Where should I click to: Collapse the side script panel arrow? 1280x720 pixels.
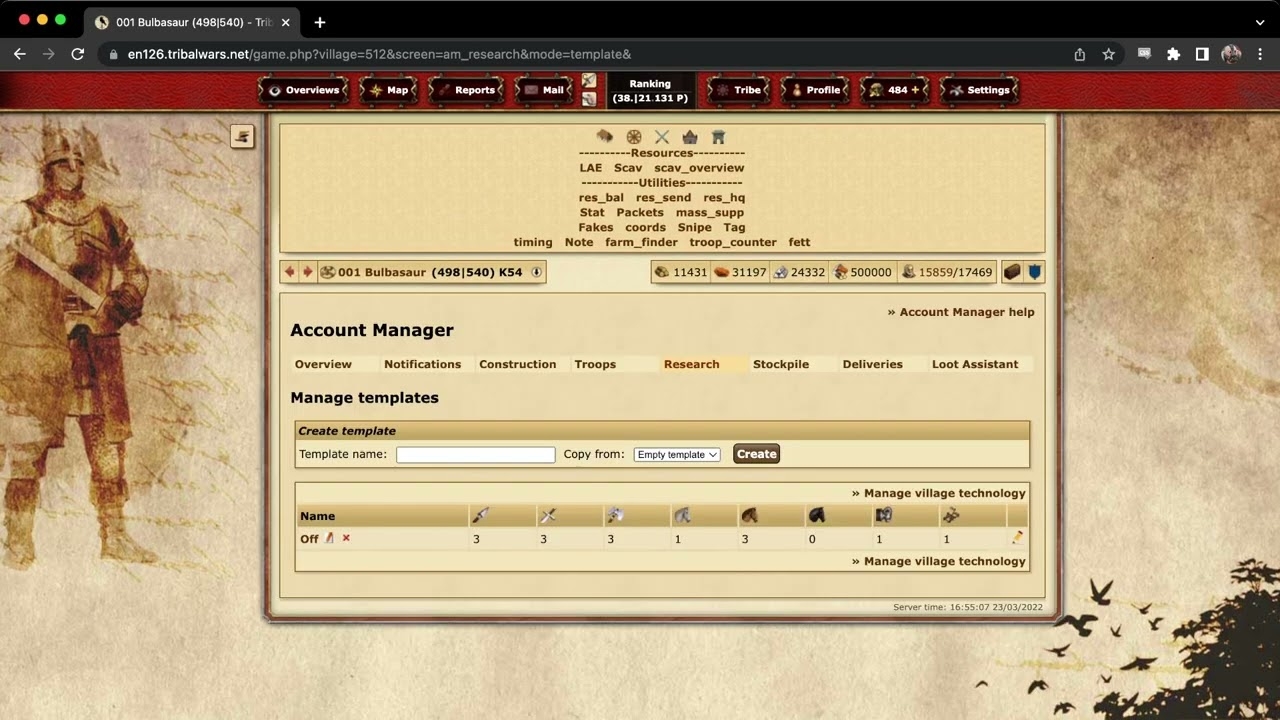242,136
